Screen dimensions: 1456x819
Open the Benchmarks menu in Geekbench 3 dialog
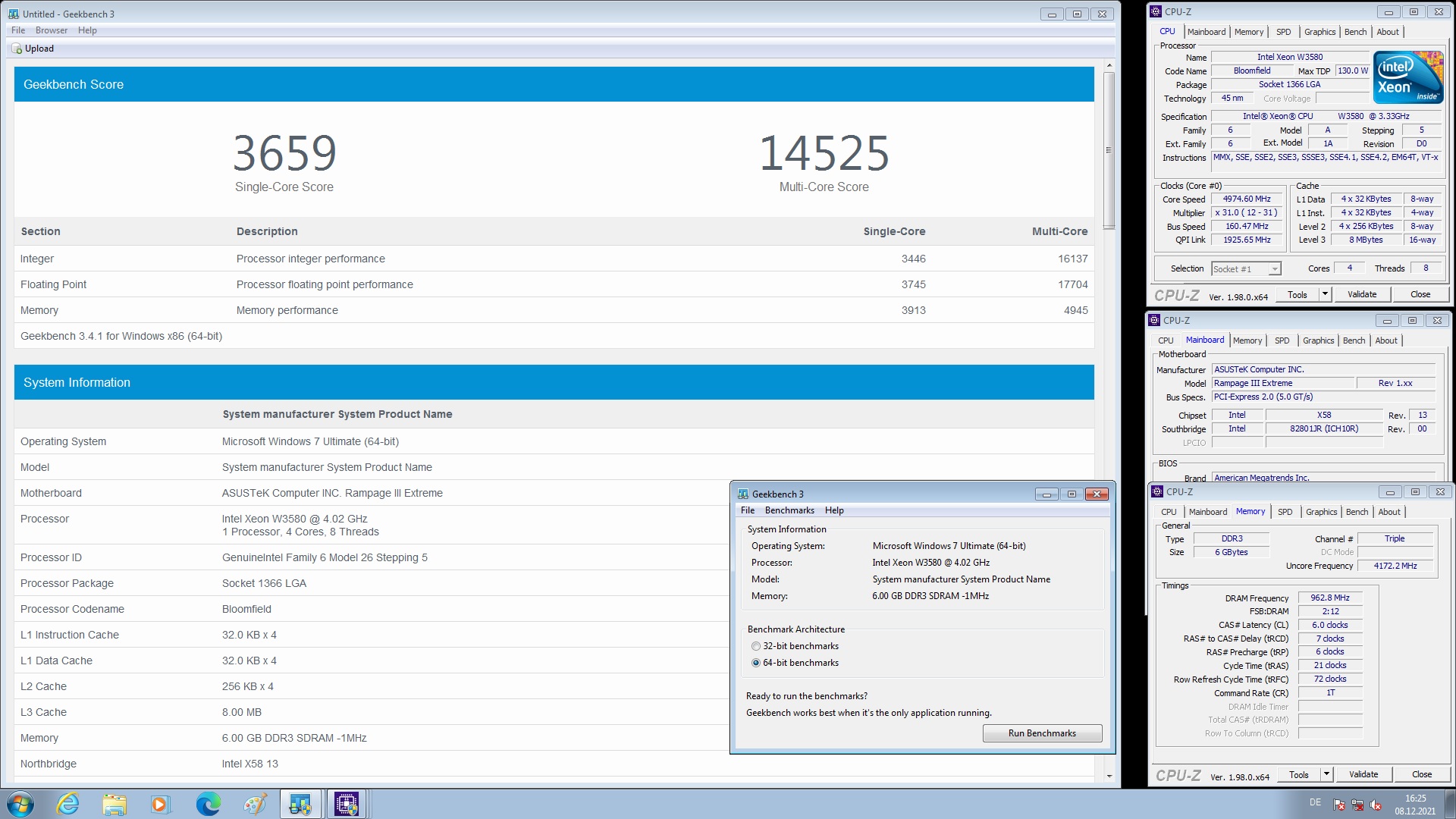click(789, 510)
